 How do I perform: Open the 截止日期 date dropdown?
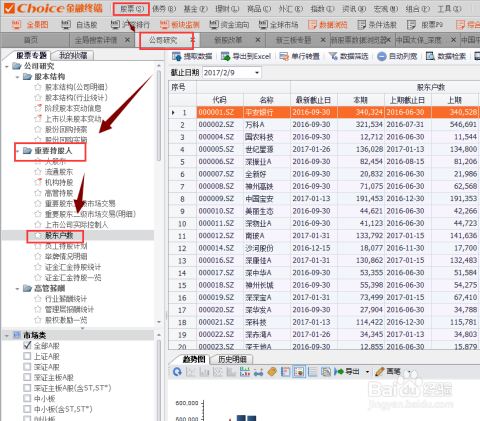click(257, 73)
